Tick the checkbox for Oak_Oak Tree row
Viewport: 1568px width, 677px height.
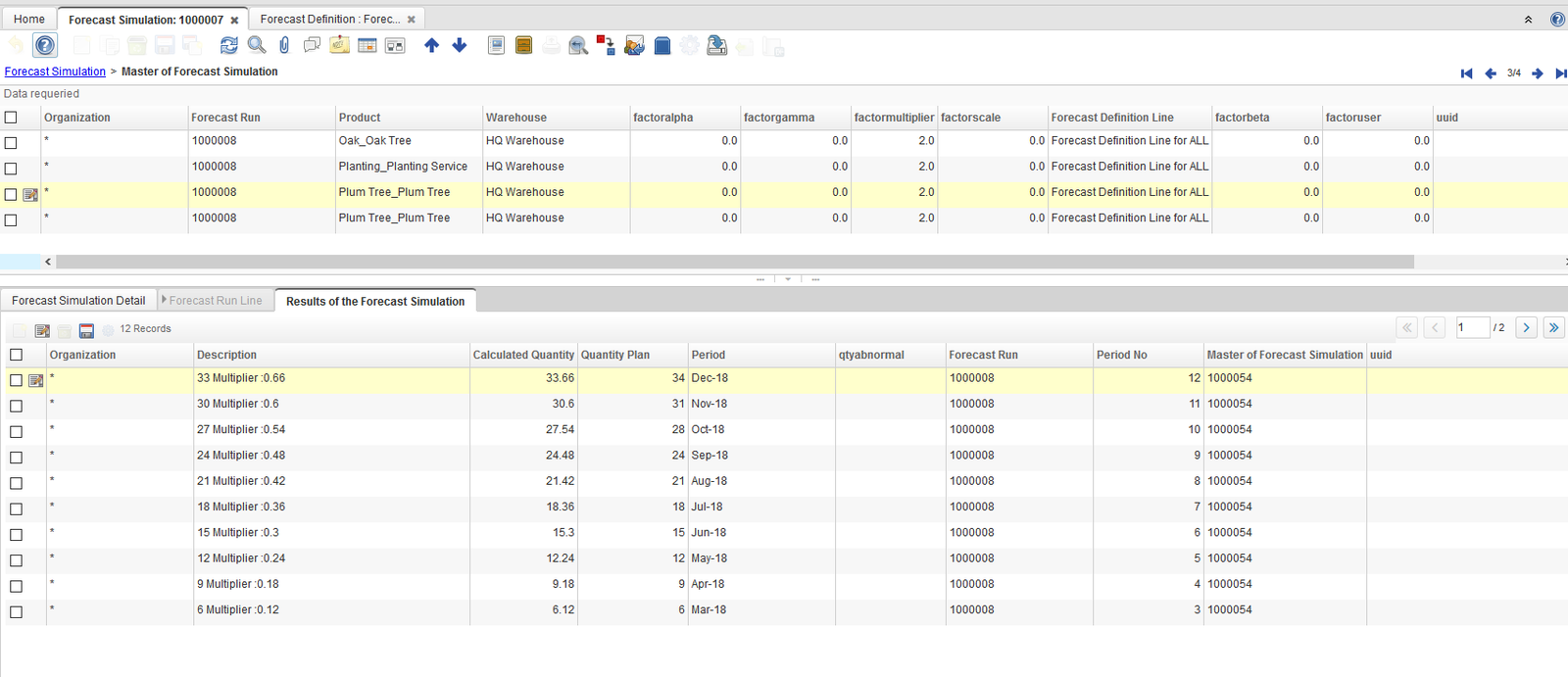click(x=11, y=142)
